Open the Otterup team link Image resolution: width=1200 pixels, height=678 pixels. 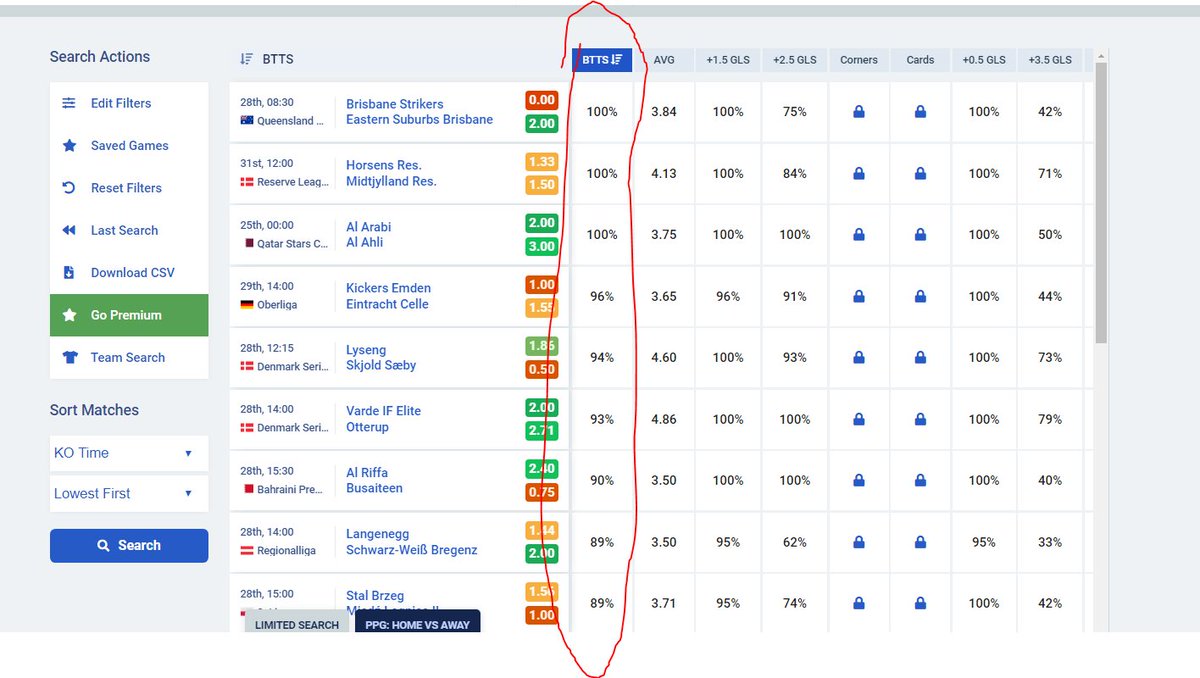[367, 427]
